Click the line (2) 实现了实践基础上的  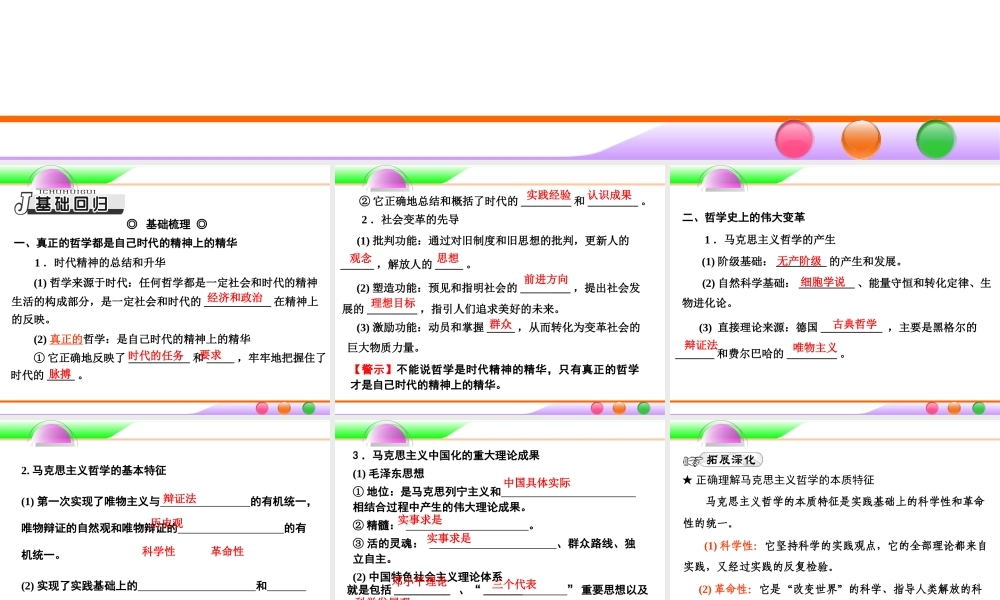[79, 586]
